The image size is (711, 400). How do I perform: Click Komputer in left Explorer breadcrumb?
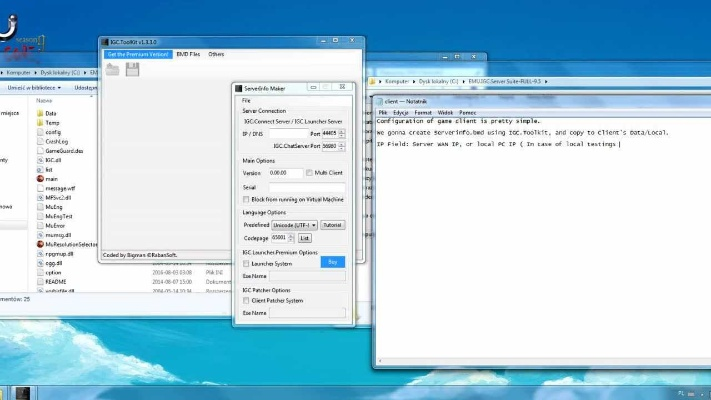pos(19,73)
